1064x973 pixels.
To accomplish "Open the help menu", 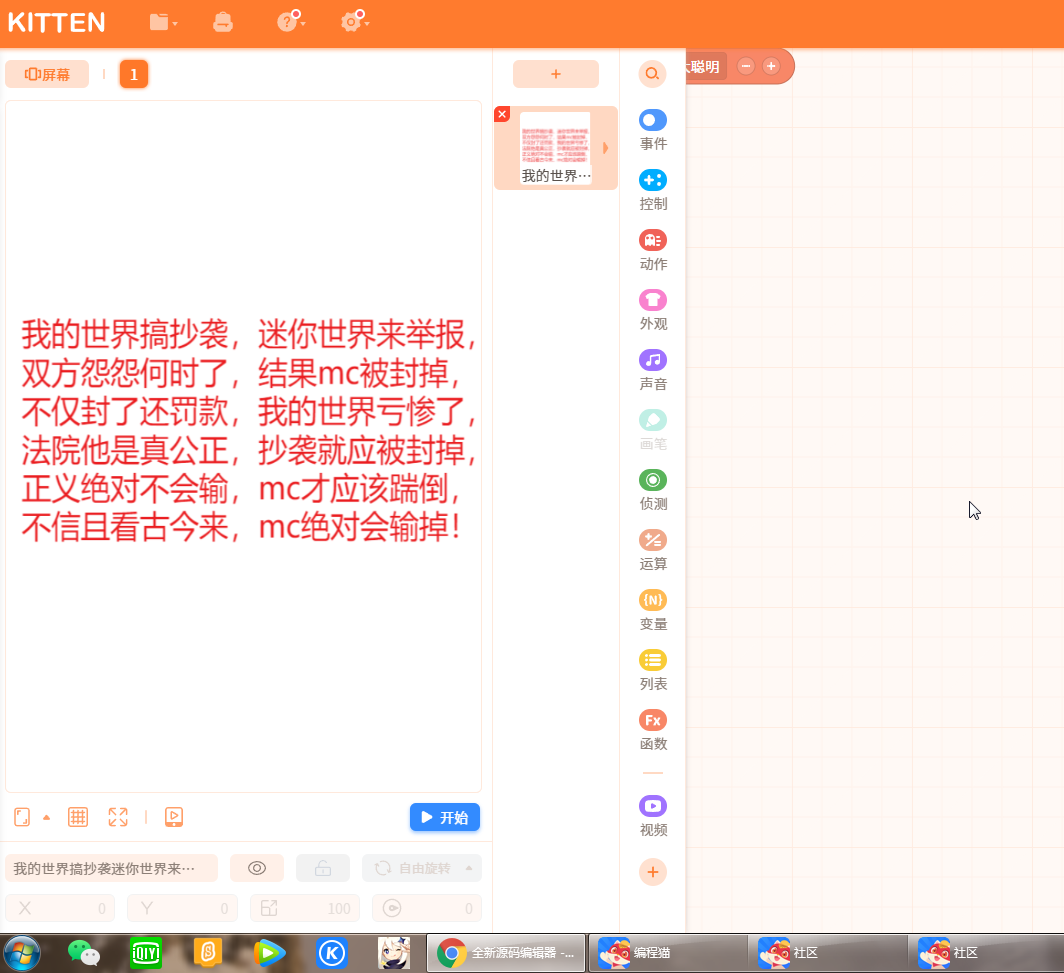I will [x=290, y=22].
